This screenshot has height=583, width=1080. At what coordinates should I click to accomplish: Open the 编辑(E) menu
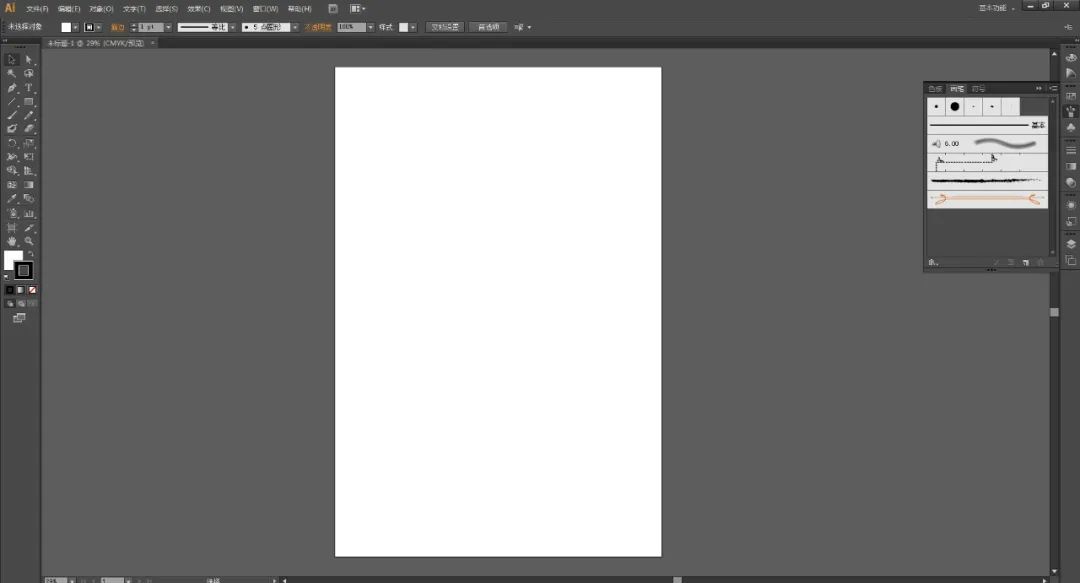(x=69, y=9)
